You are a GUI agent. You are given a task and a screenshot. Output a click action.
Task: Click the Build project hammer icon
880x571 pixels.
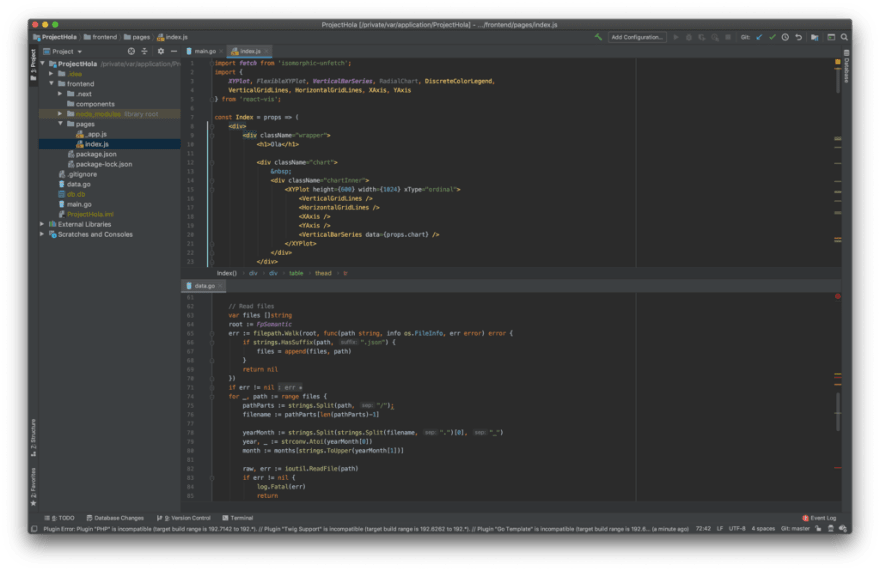(598, 37)
